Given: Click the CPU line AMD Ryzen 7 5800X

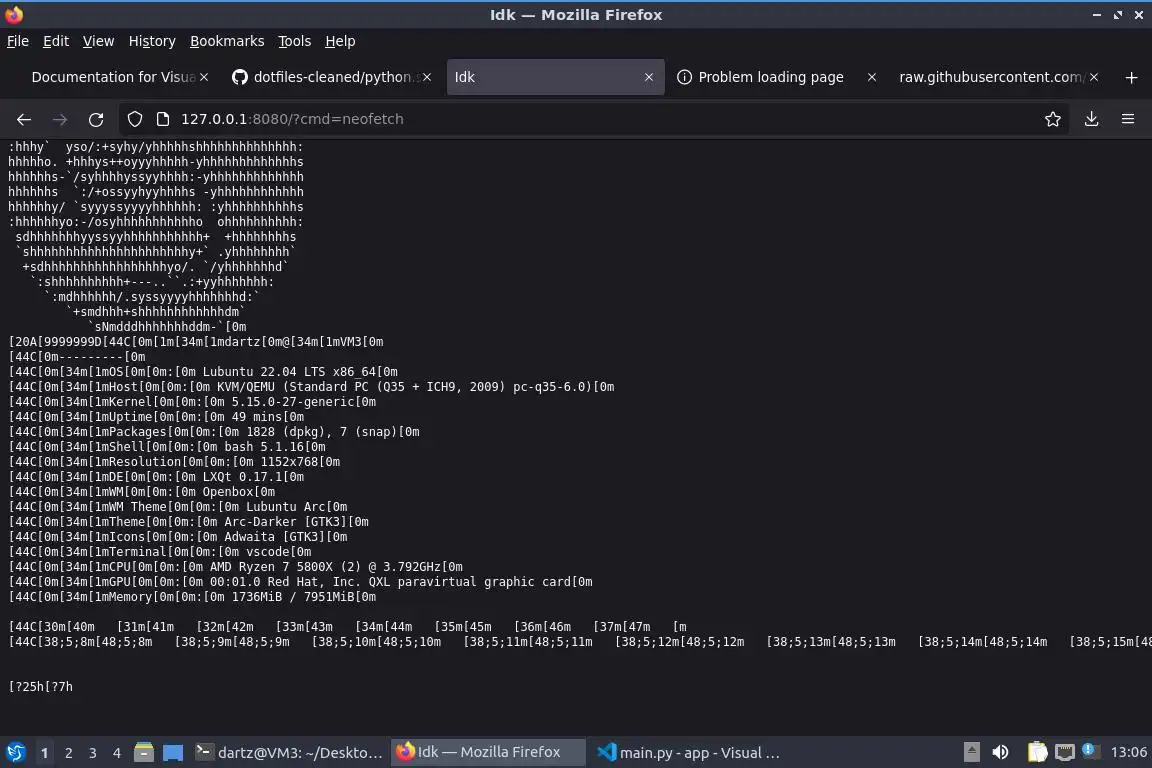Looking at the screenshot, I should pyautogui.click(x=236, y=567).
